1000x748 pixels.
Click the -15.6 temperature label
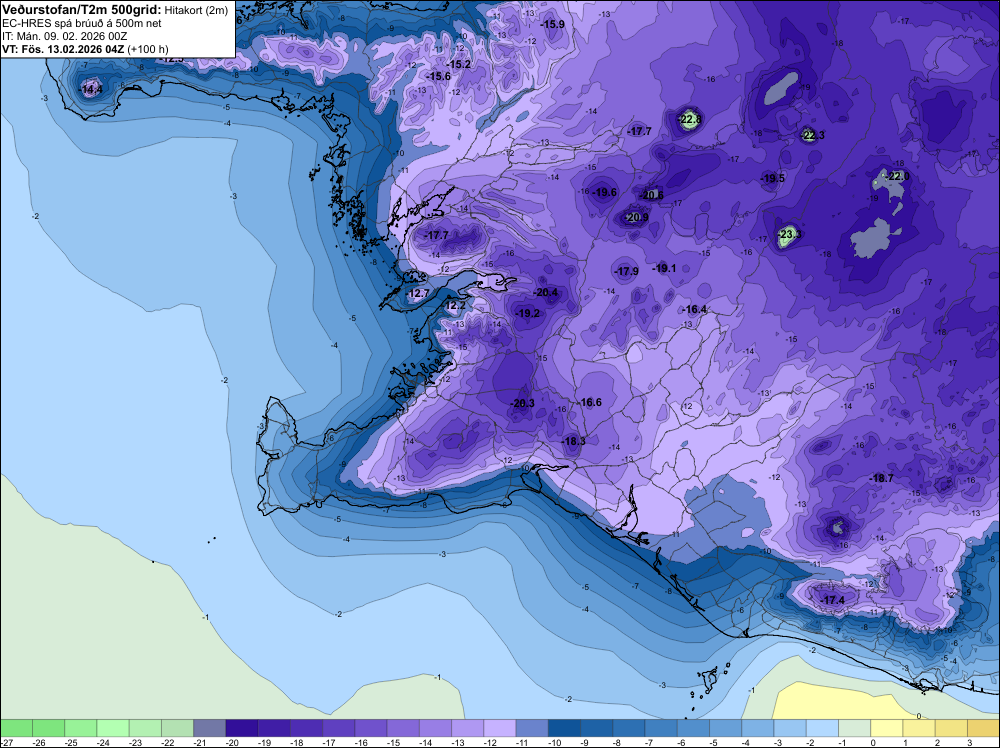[x=438, y=76]
